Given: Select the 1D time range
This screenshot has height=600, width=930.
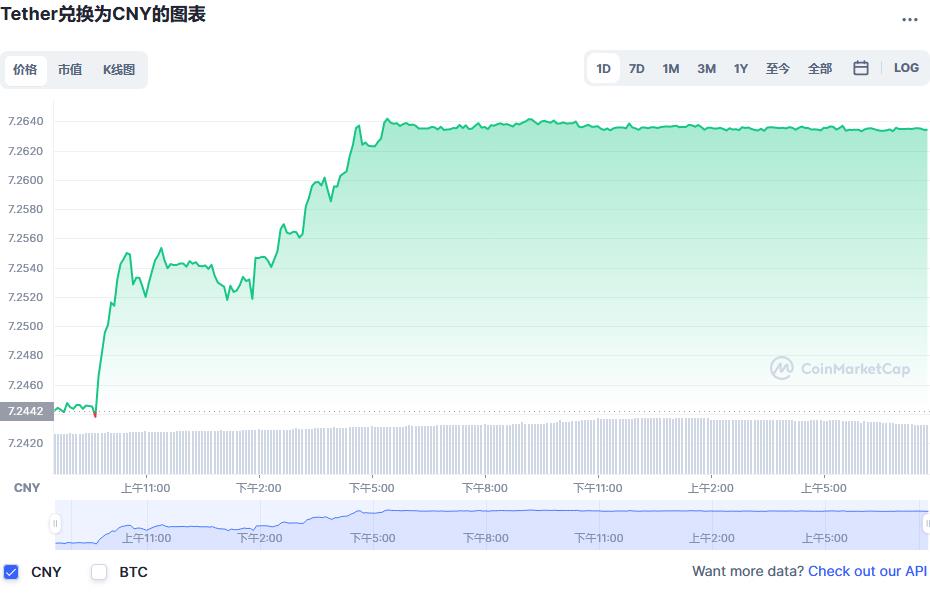Looking at the screenshot, I should point(604,67).
